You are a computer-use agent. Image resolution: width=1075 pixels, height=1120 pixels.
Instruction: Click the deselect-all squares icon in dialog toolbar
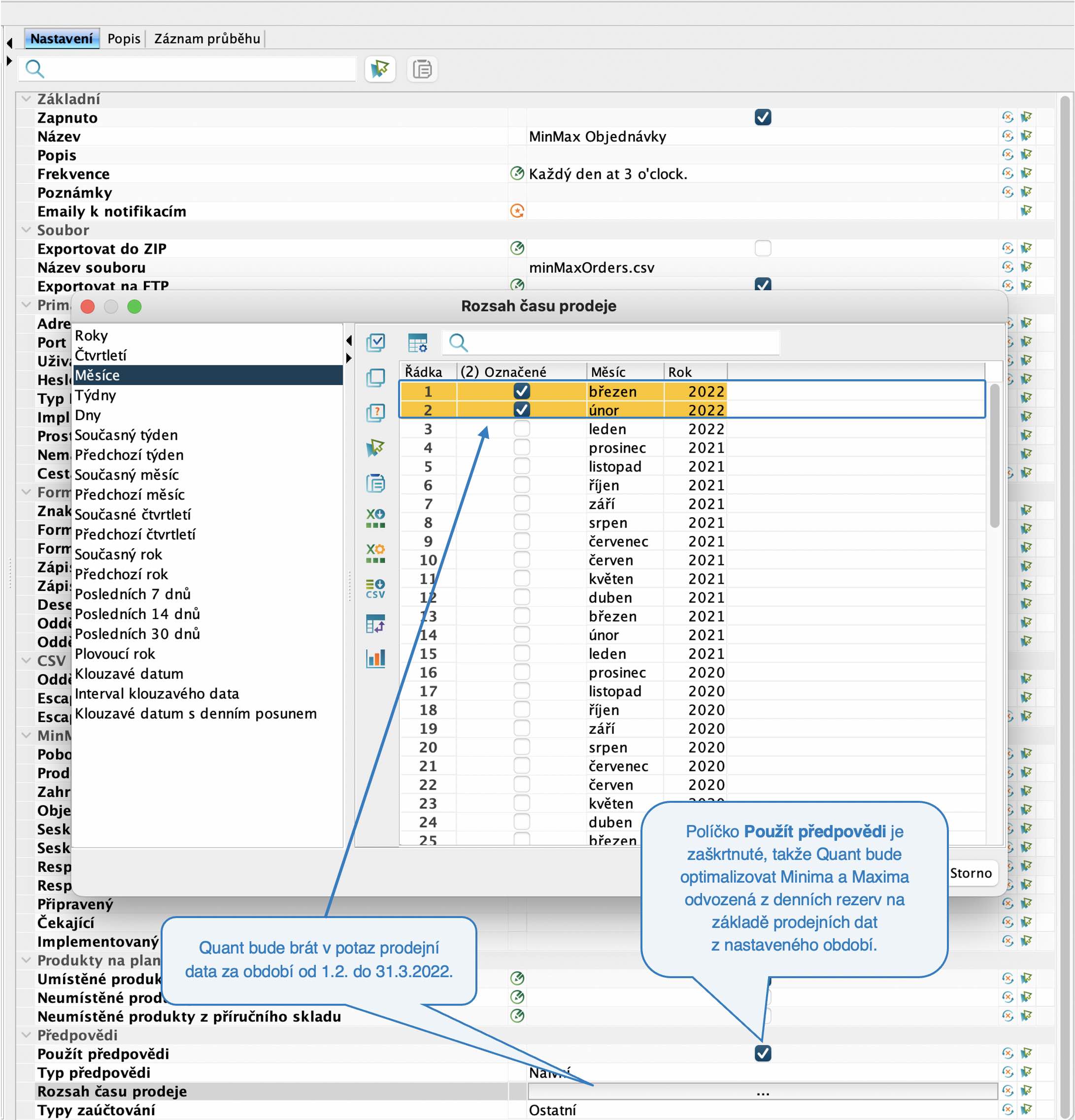coord(375,378)
